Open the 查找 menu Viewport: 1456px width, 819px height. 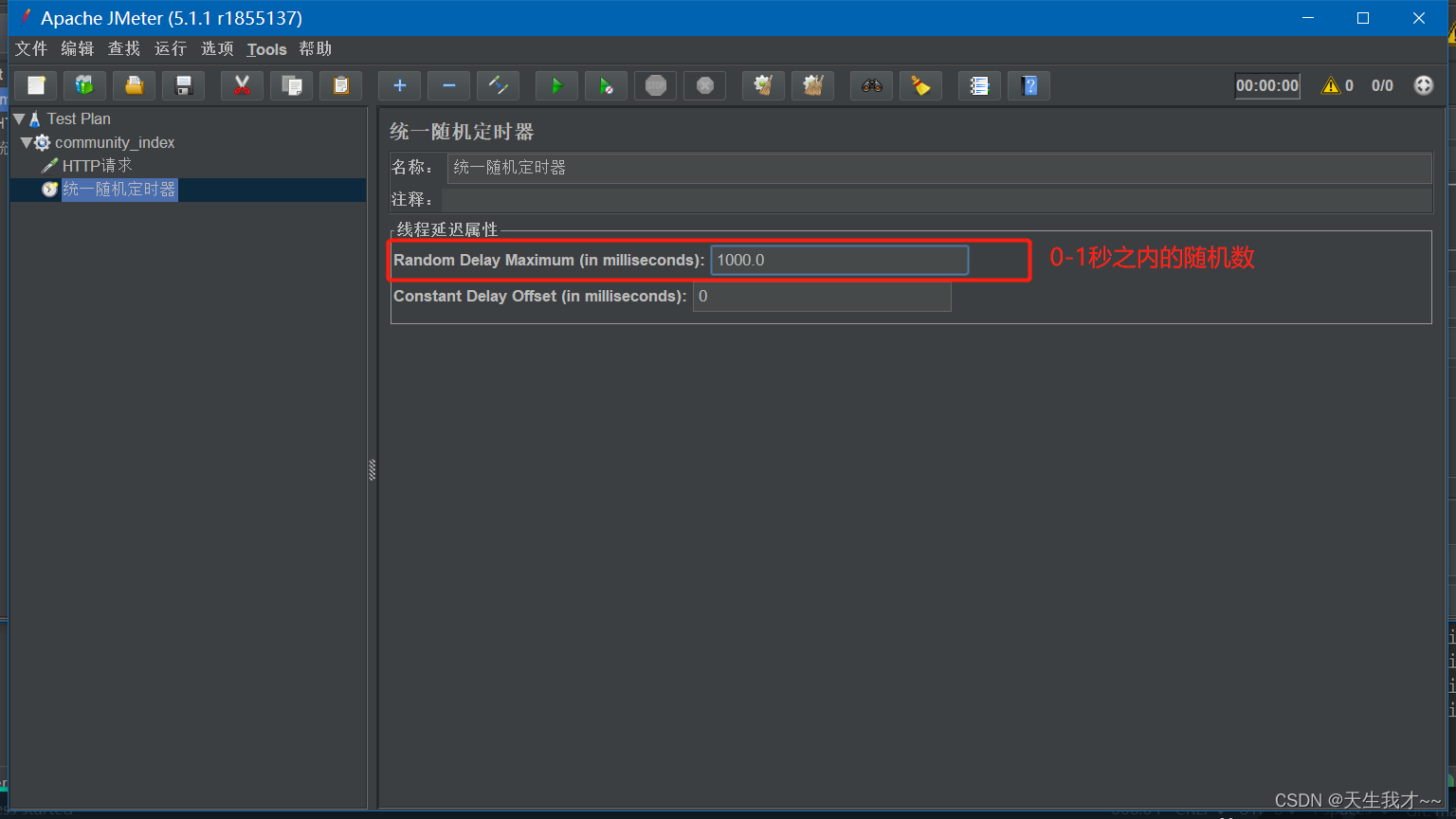124,49
